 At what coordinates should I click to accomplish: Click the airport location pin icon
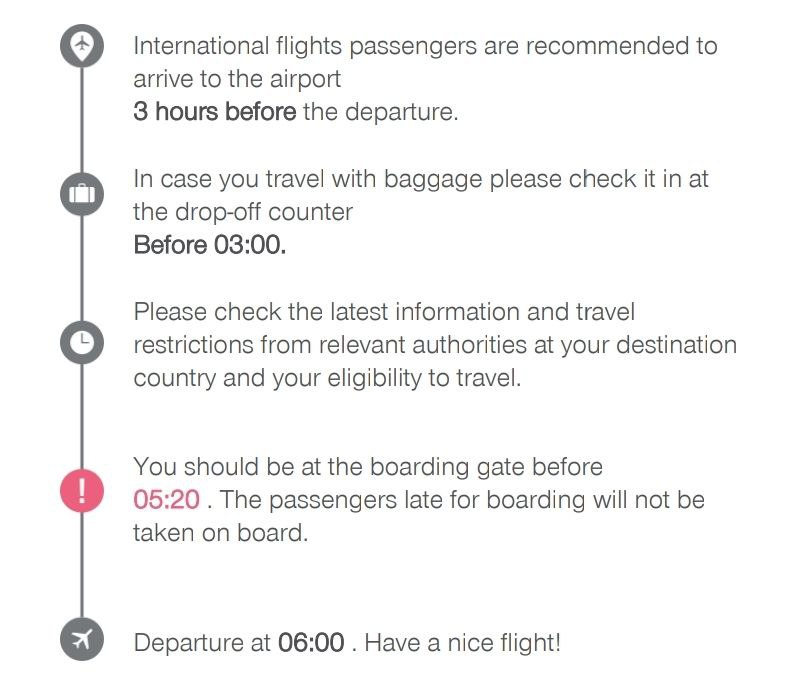click(x=82, y=46)
